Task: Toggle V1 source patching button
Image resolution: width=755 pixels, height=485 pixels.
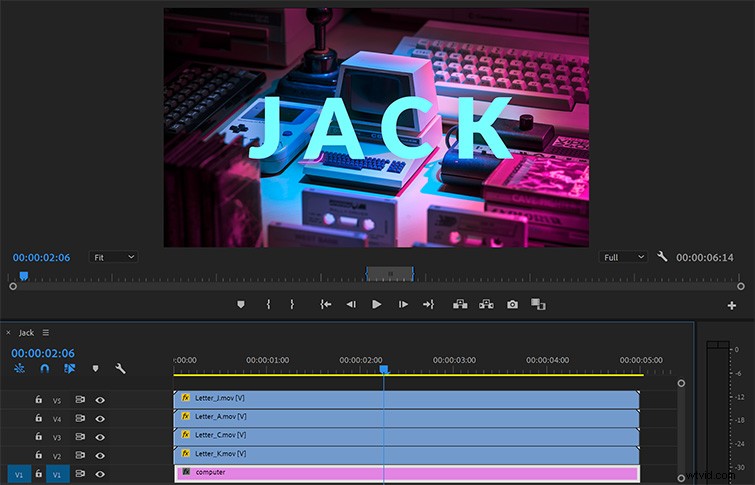Action: pyautogui.click(x=19, y=474)
